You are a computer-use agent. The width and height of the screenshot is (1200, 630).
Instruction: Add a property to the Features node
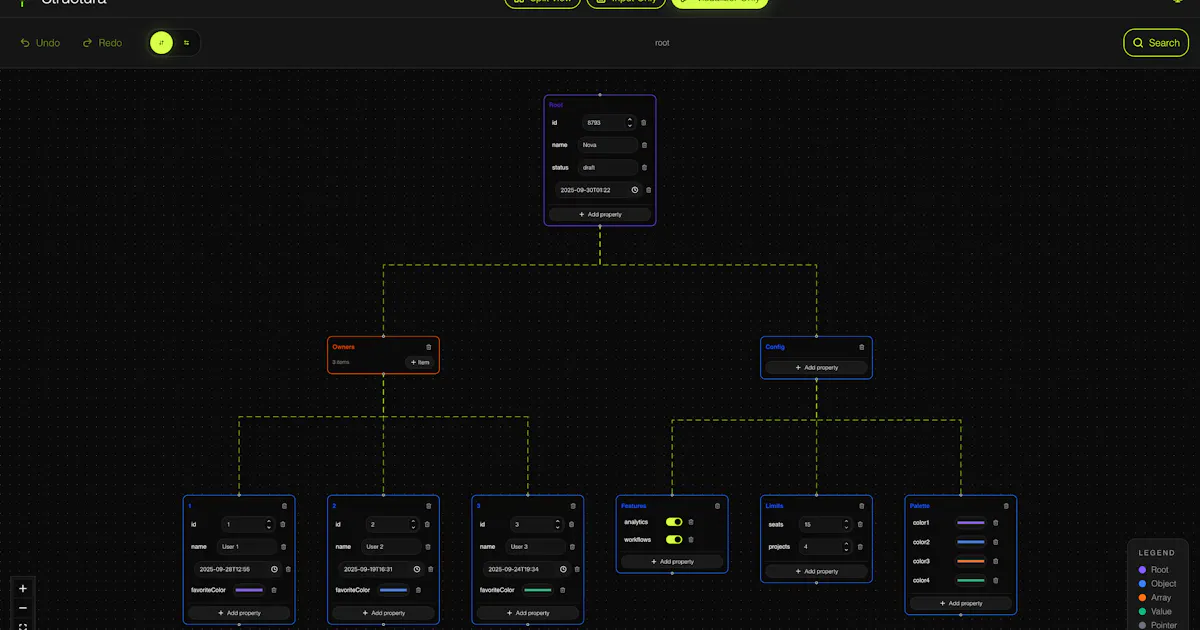click(672, 561)
